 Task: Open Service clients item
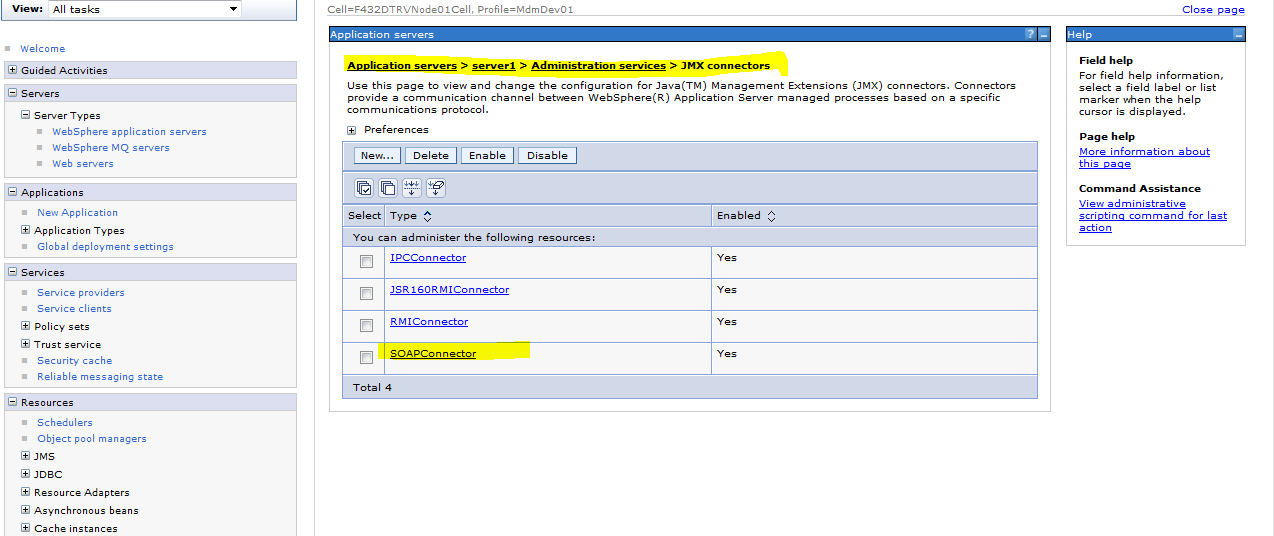point(74,308)
